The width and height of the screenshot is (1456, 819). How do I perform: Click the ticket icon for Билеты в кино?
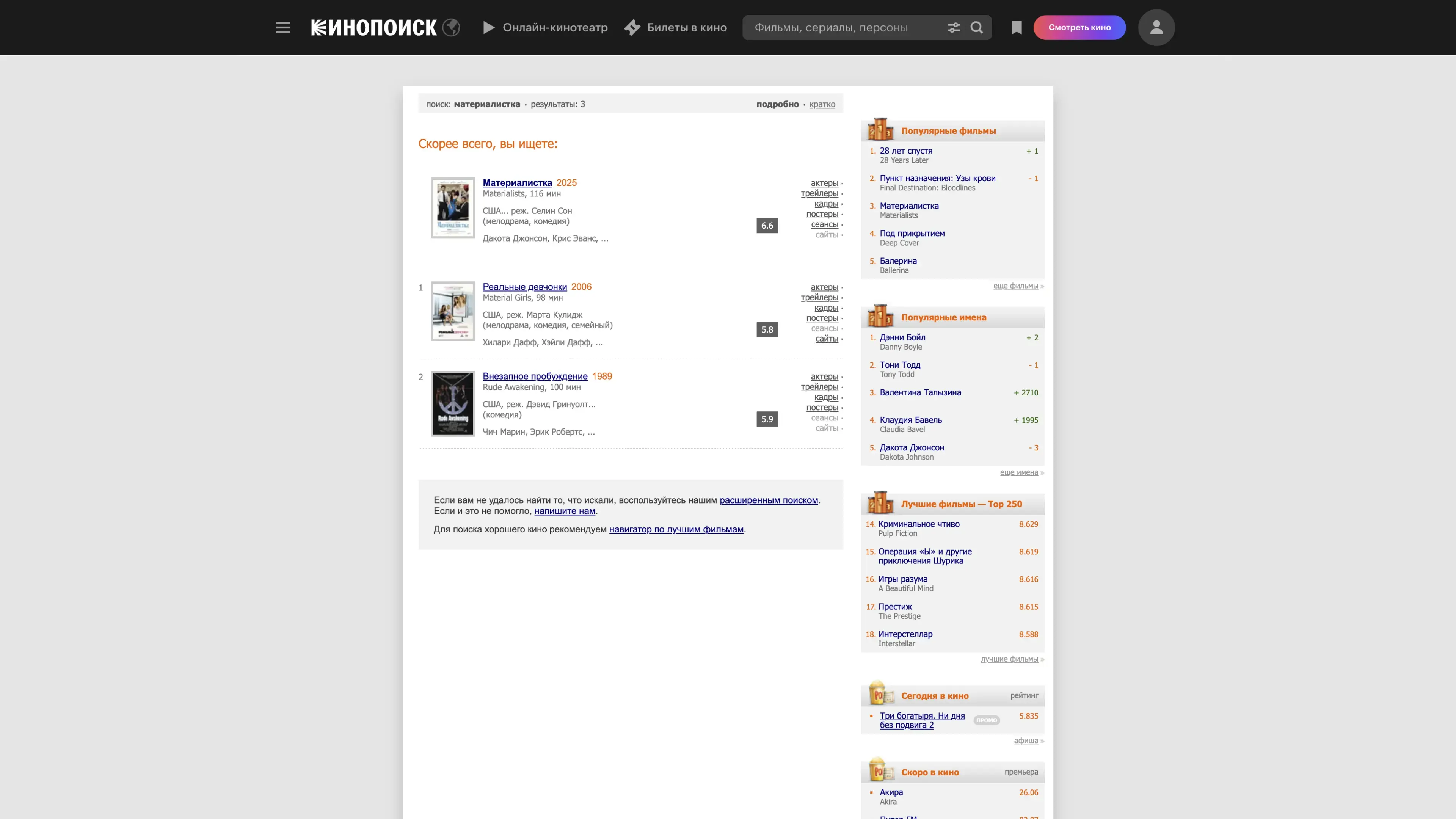pyautogui.click(x=632, y=27)
